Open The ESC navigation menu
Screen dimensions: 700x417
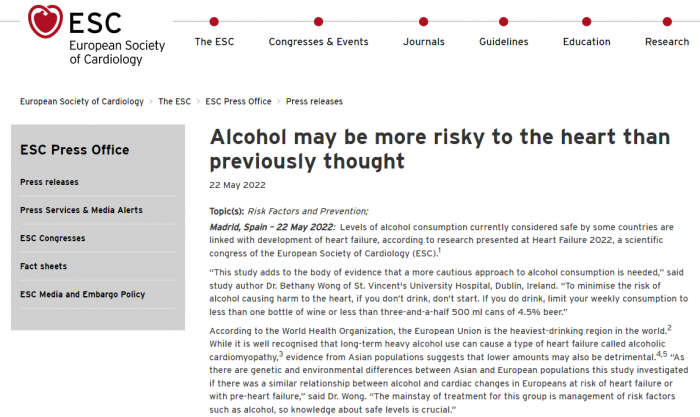click(x=213, y=42)
